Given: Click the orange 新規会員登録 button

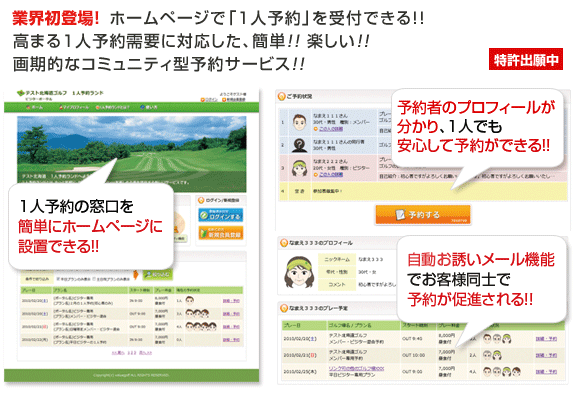Looking at the screenshot, I should click(221, 233).
